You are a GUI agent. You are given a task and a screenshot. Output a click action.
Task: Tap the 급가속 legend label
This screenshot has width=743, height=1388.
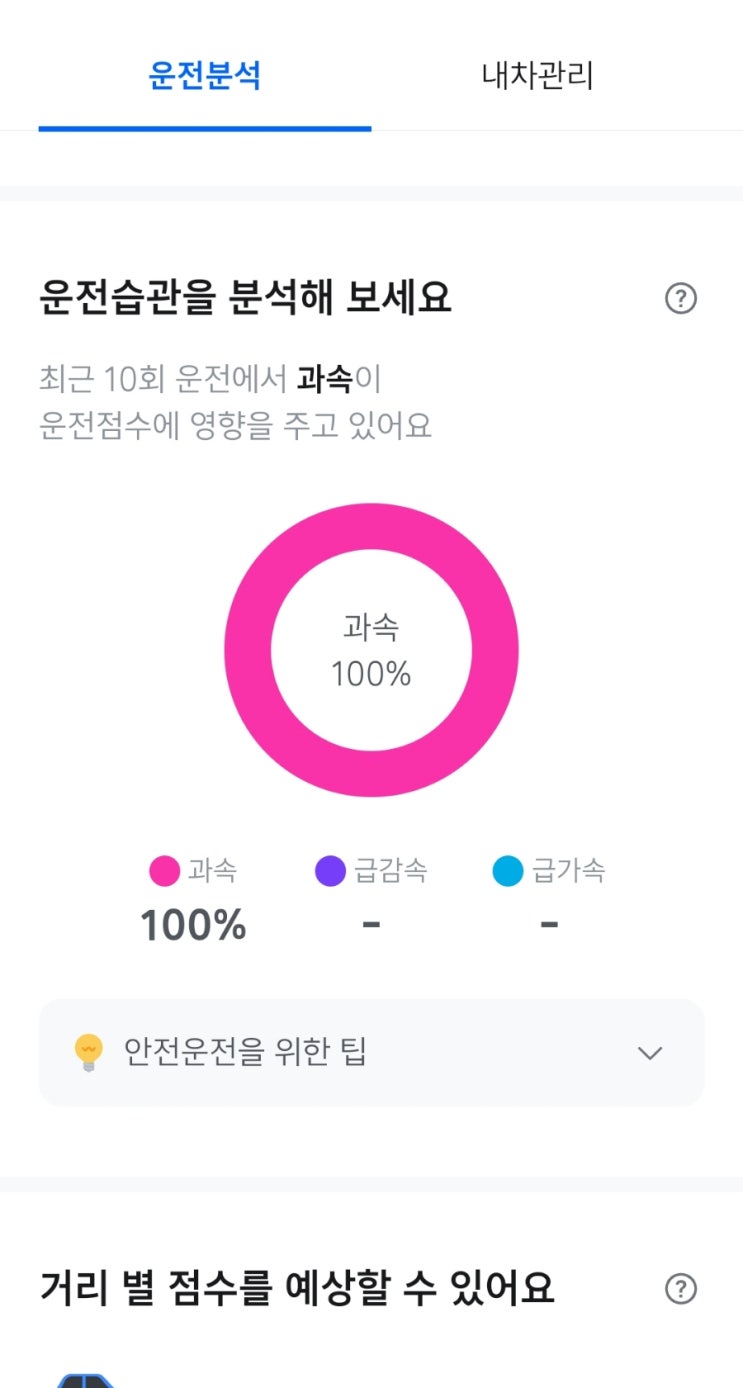tap(568, 871)
